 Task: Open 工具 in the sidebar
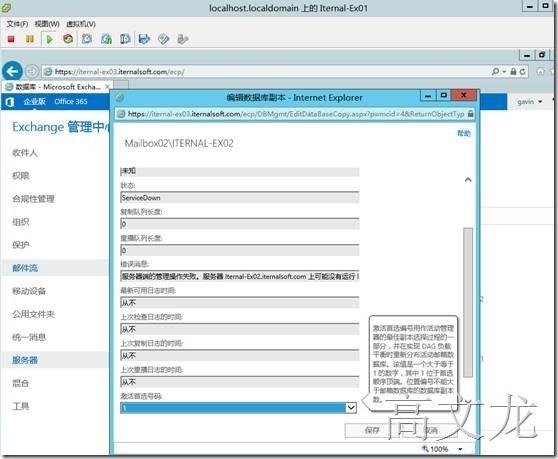pyautogui.click(x=21, y=406)
